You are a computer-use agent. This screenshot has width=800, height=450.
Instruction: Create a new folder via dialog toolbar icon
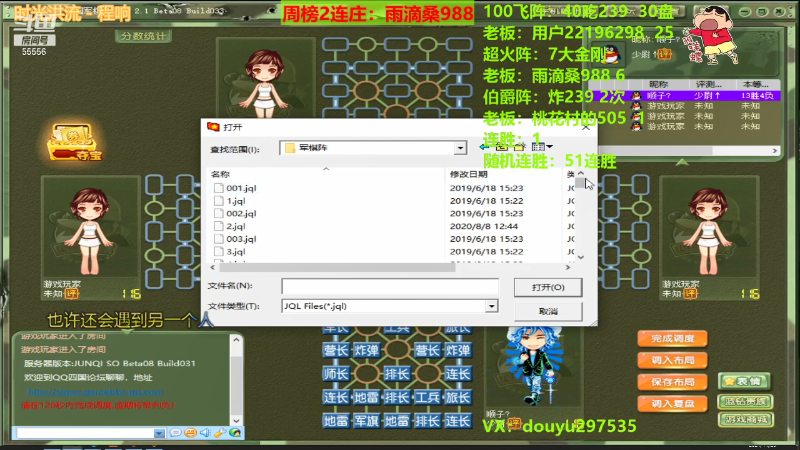520,147
